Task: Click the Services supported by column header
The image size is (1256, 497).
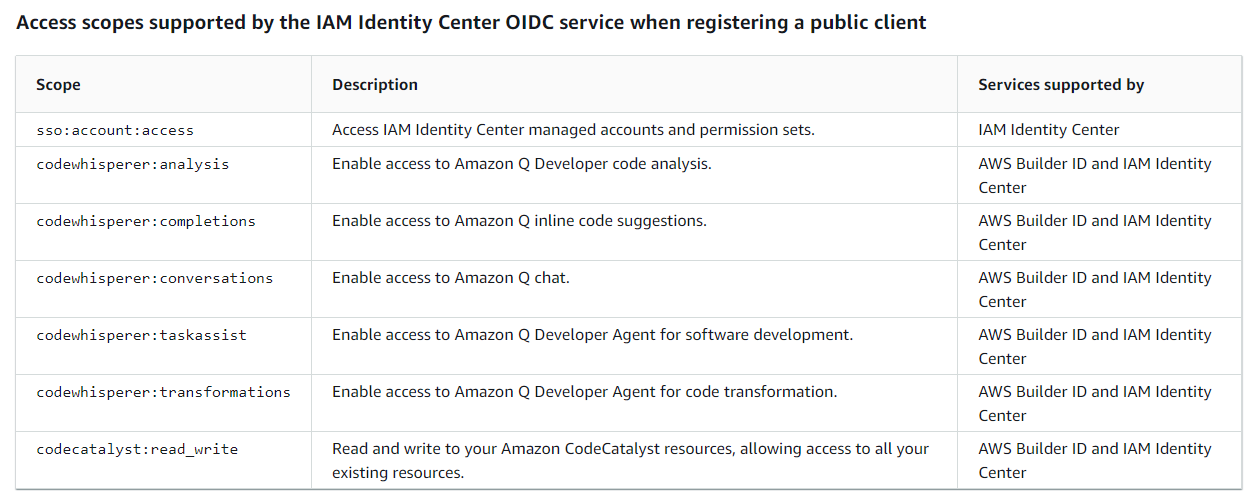Action: pyautogui.click(x=1061, y=85)
